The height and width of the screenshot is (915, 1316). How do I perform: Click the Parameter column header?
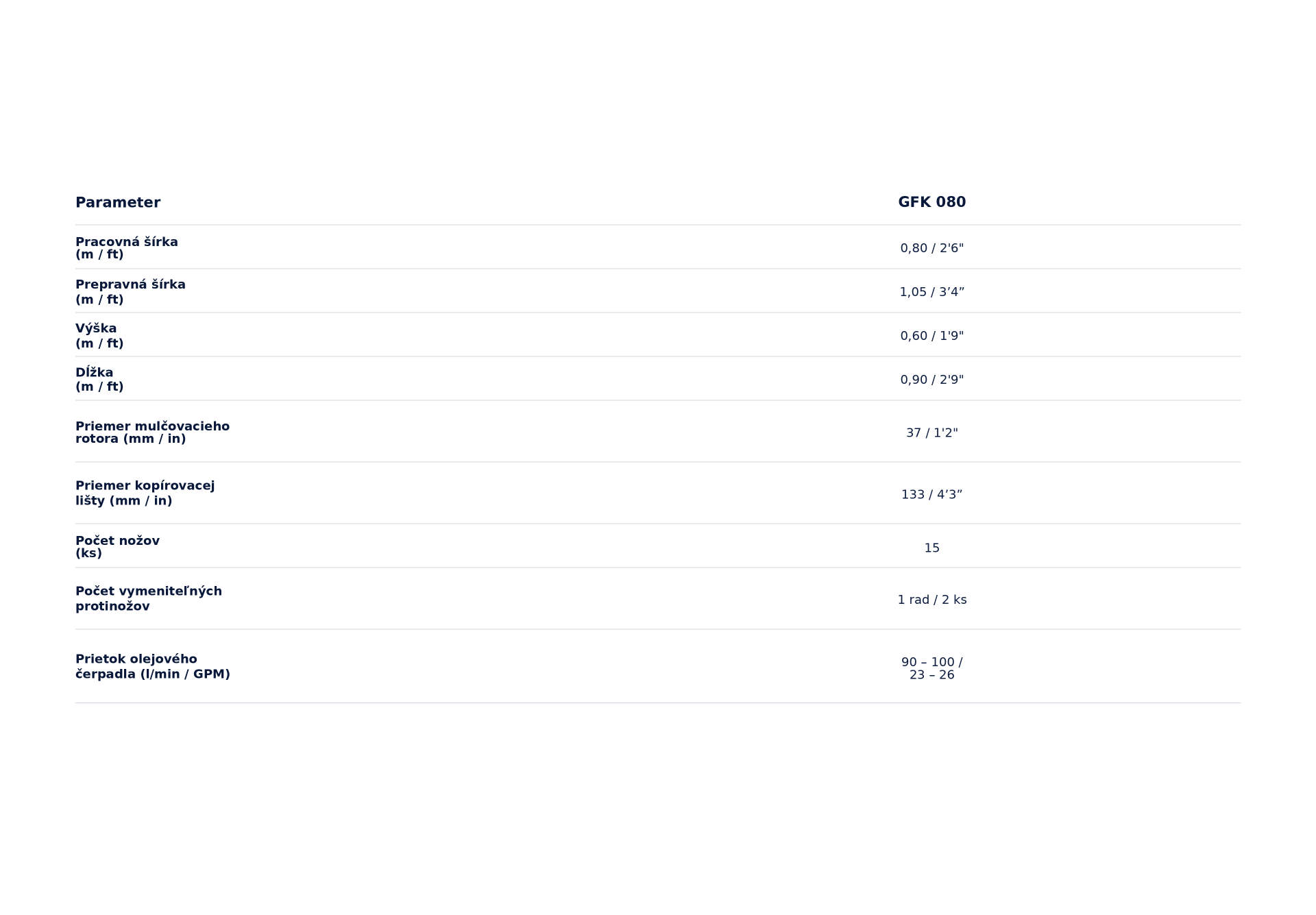pos(118,203)
